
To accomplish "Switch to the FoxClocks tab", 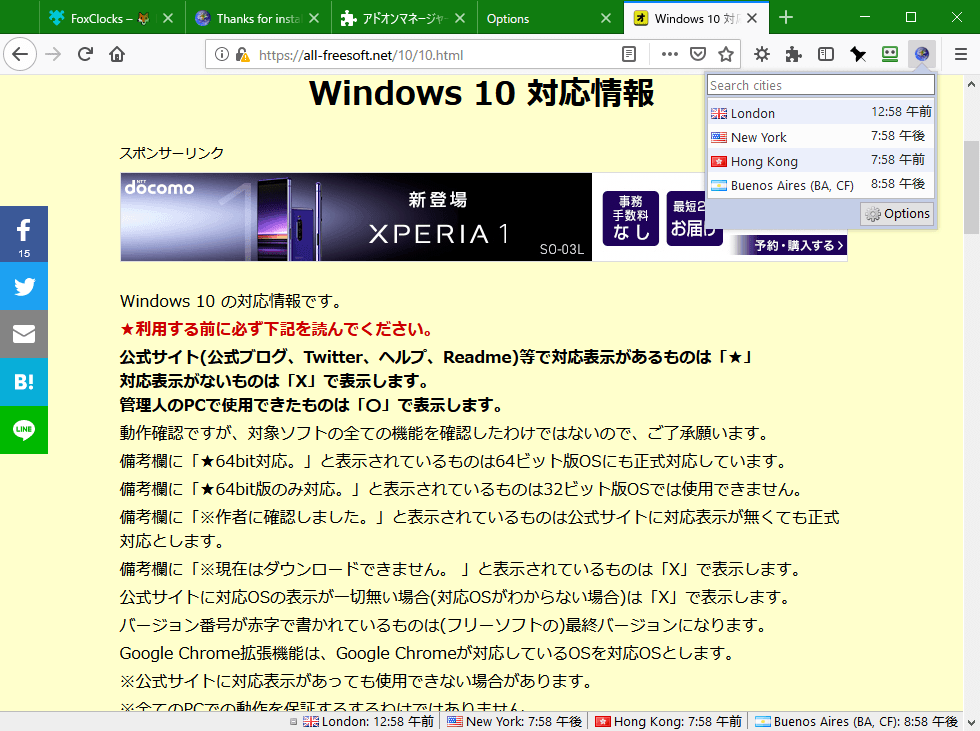I will [100, 18].
